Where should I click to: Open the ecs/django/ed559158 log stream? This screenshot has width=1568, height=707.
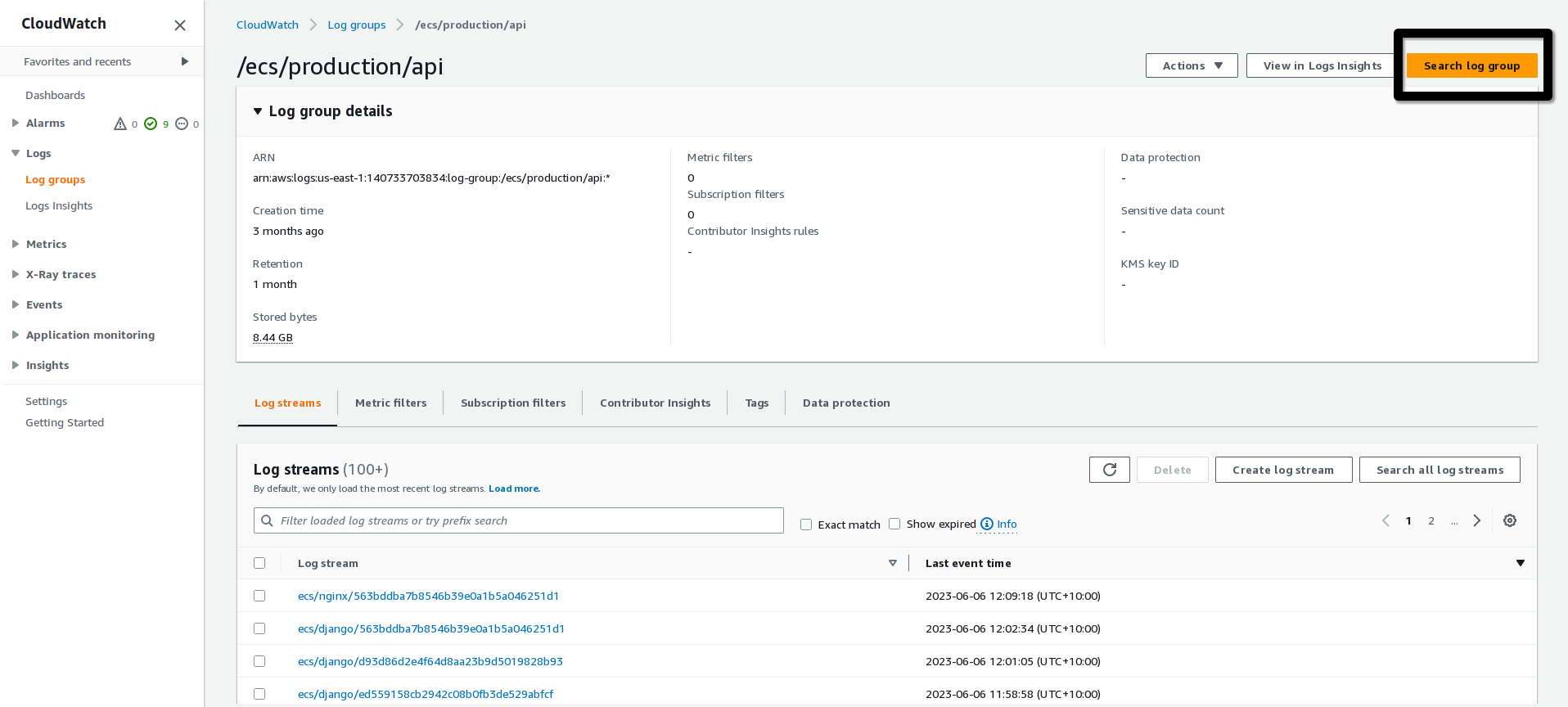[426, 694]
